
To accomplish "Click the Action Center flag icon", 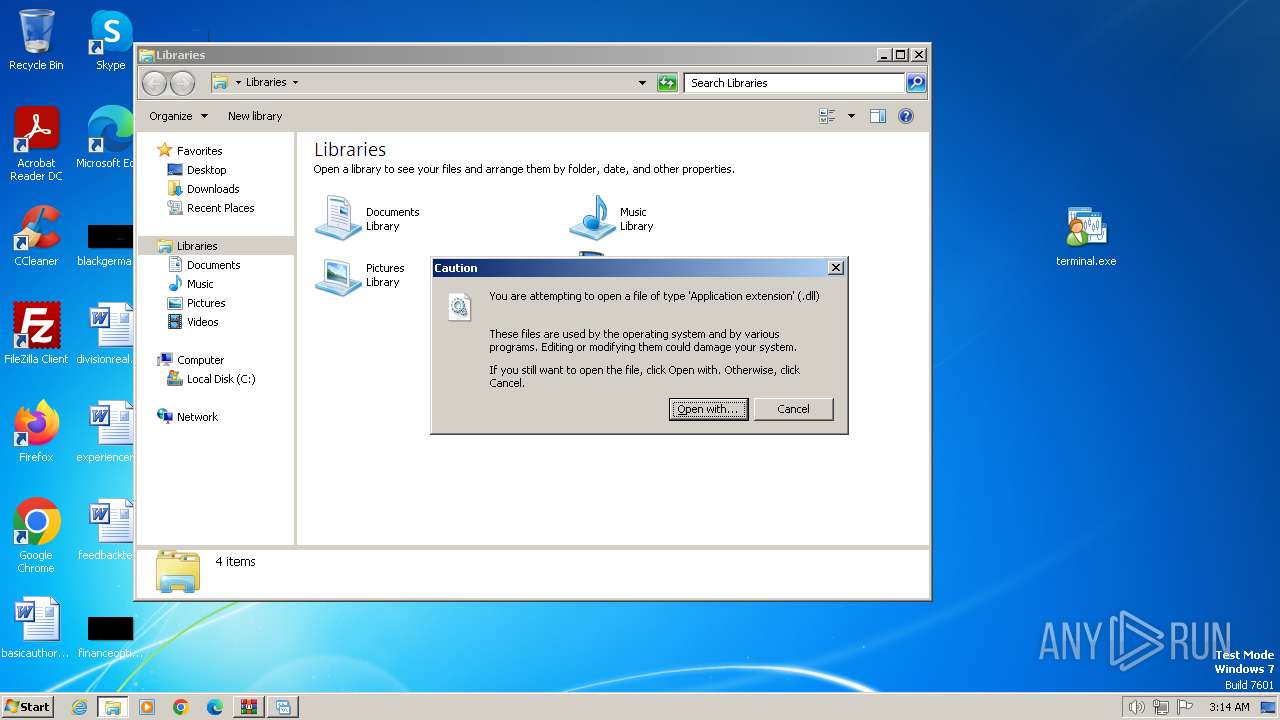I will tap(1185, 707).
